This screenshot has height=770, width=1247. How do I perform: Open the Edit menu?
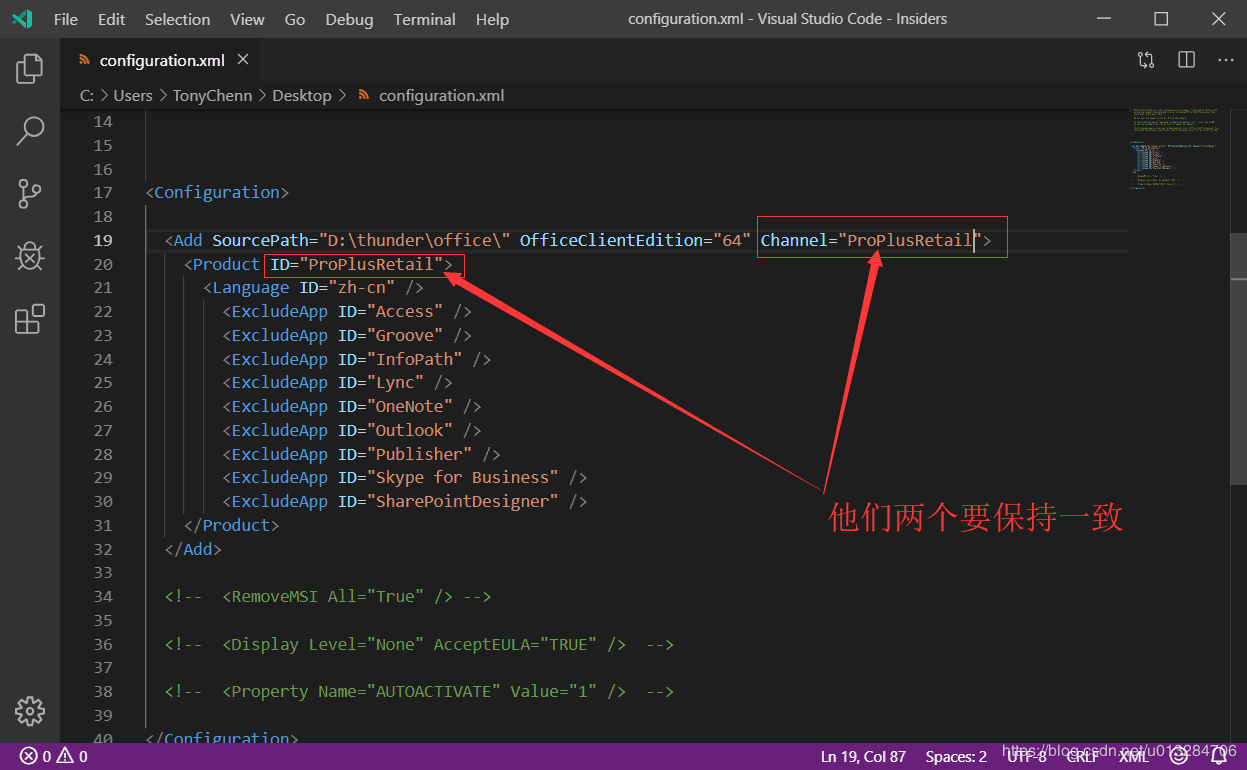(x=112, y=19)
